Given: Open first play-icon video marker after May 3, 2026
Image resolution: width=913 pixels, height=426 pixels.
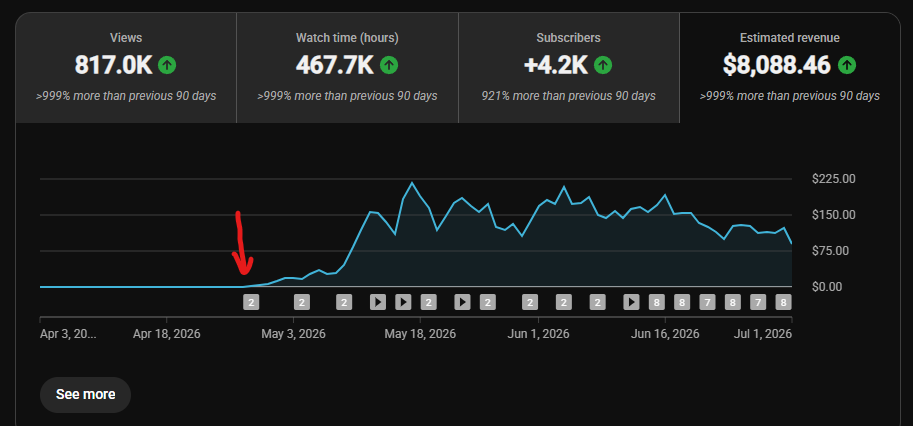Looking at the screenshot, I should coord(378,302).
